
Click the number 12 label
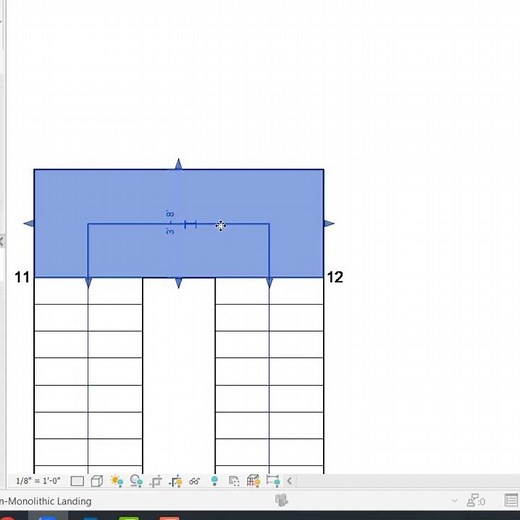335,277
